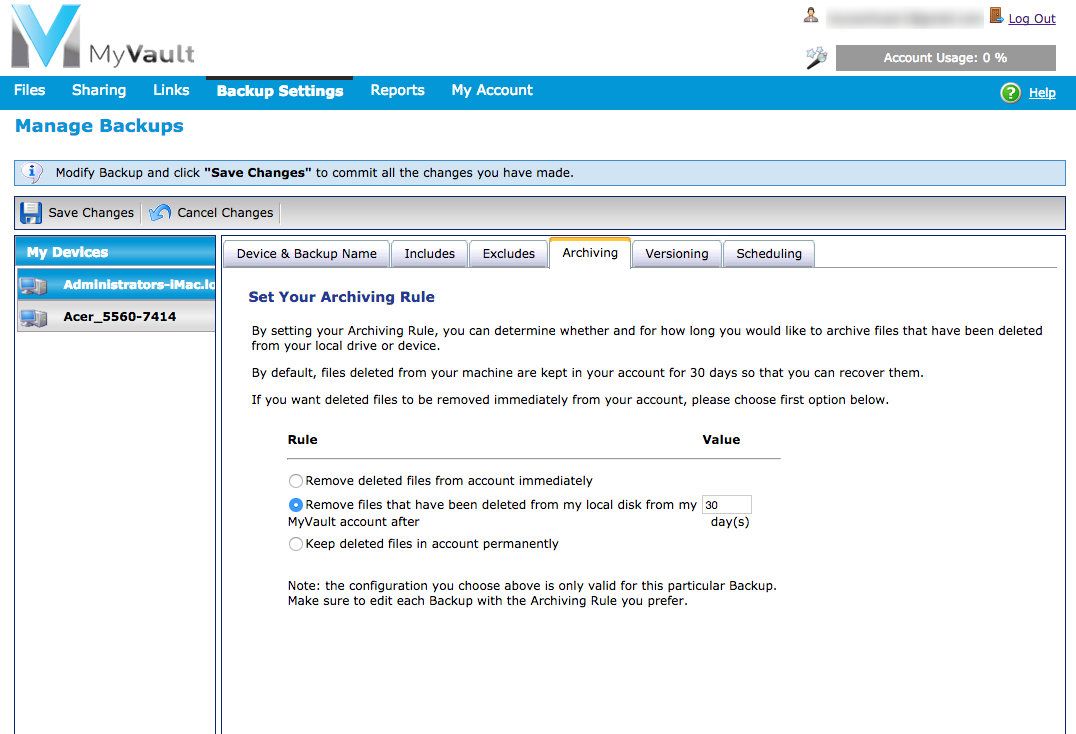Click the Administrators-iMac device computer icon
The width and height of the screenshot is (1076, 734).
(34, 285)
